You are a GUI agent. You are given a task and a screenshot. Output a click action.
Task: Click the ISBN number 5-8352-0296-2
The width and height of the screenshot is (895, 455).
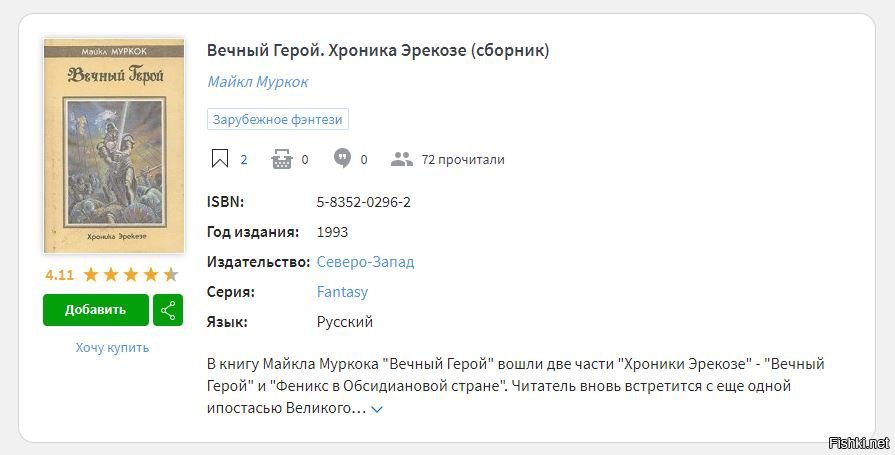pos(364,202)
